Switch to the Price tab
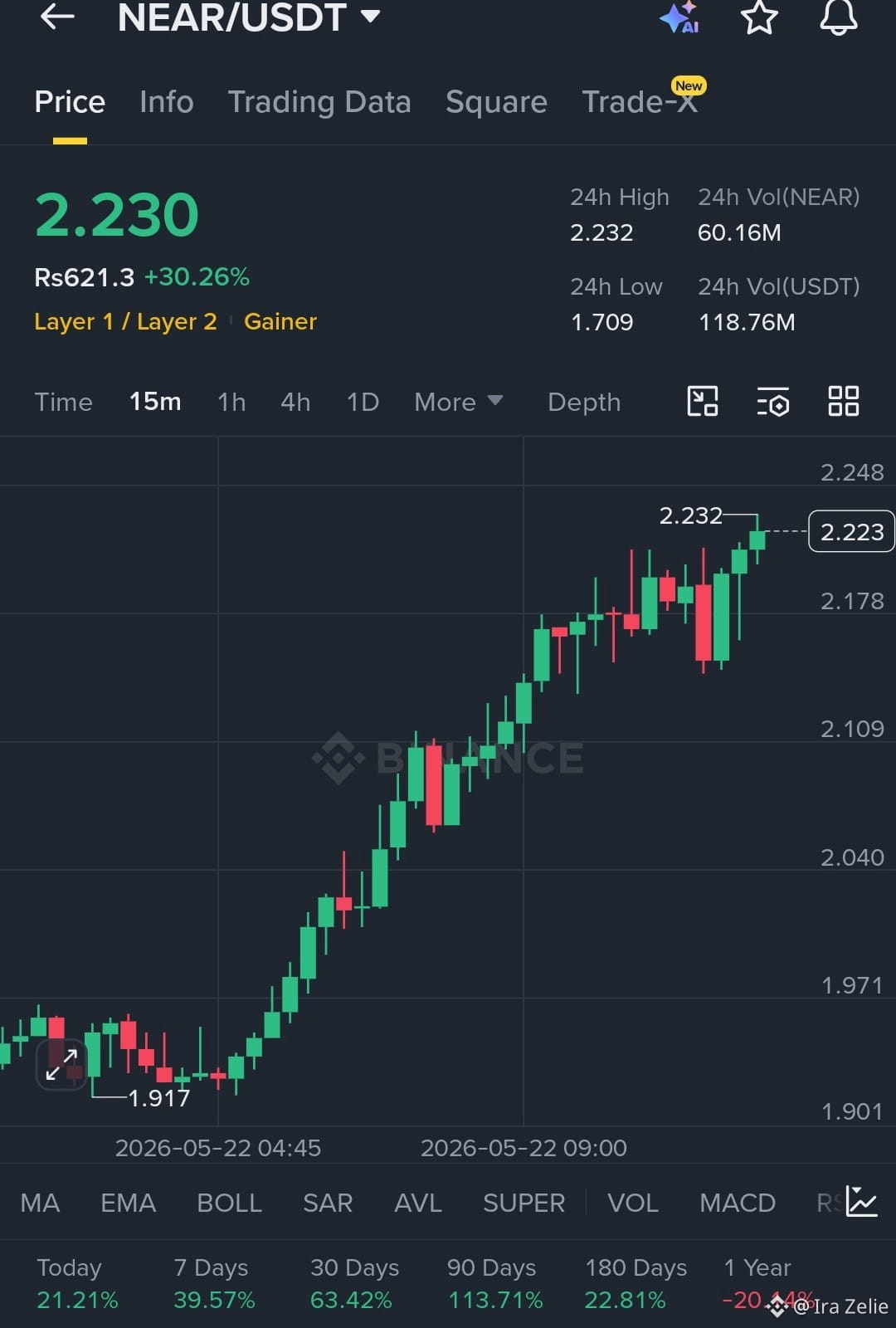Screen dimensions: 896x1328 click(x=70, y=102)
